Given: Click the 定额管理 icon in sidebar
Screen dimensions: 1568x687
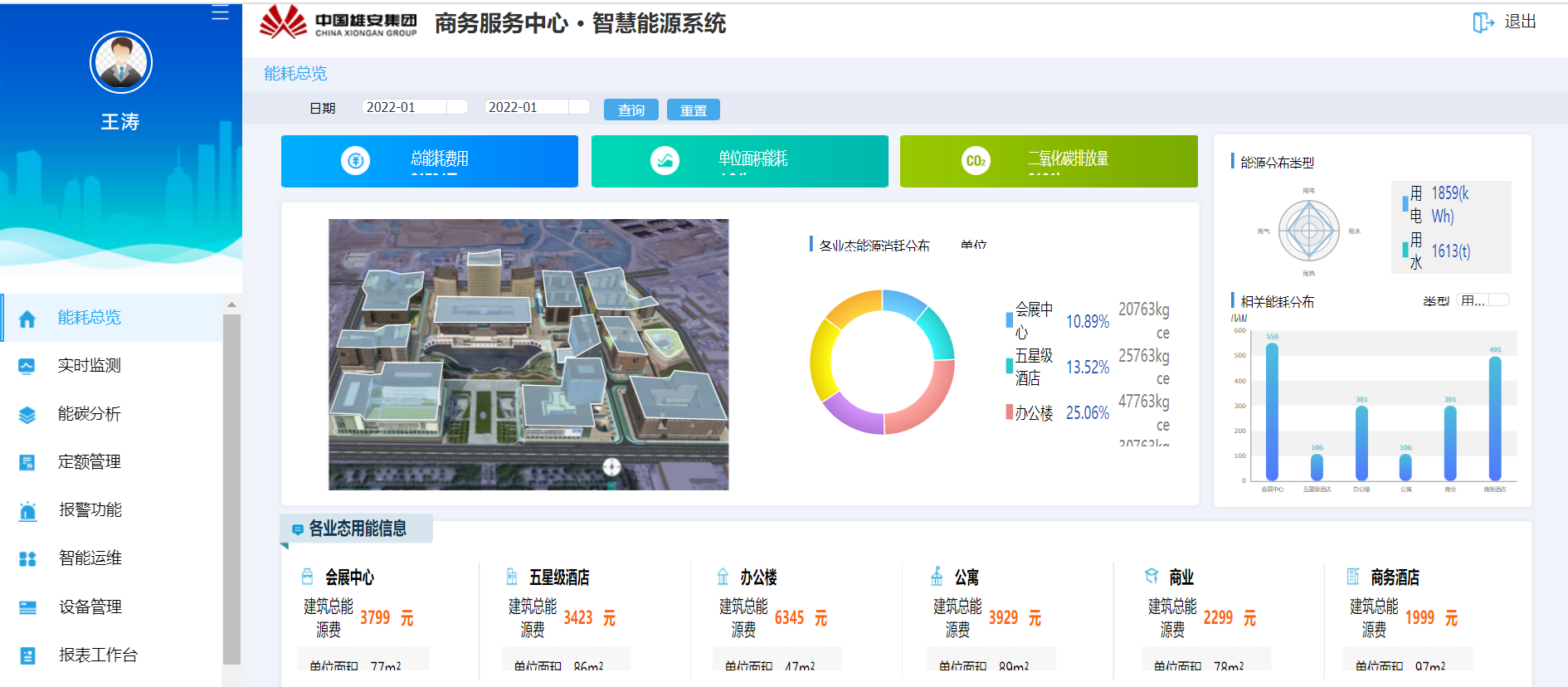Looking at the screenshot, I should point(27,462).
